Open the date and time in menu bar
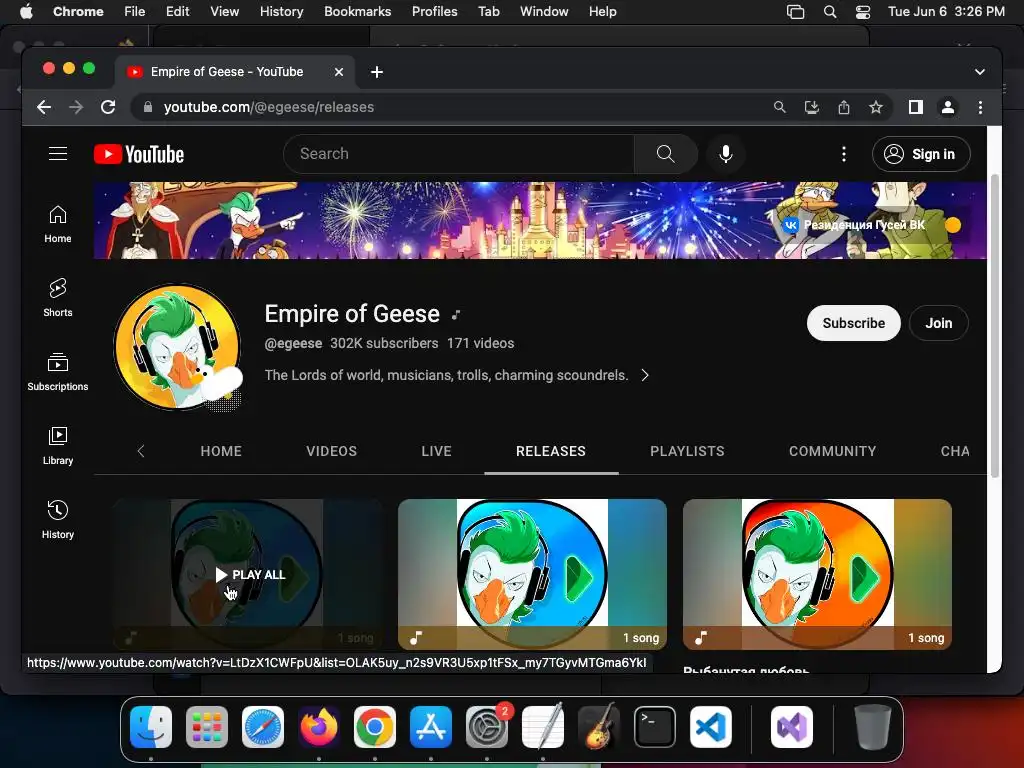Viewport: 1024px width, 768px height. (946, 12)
